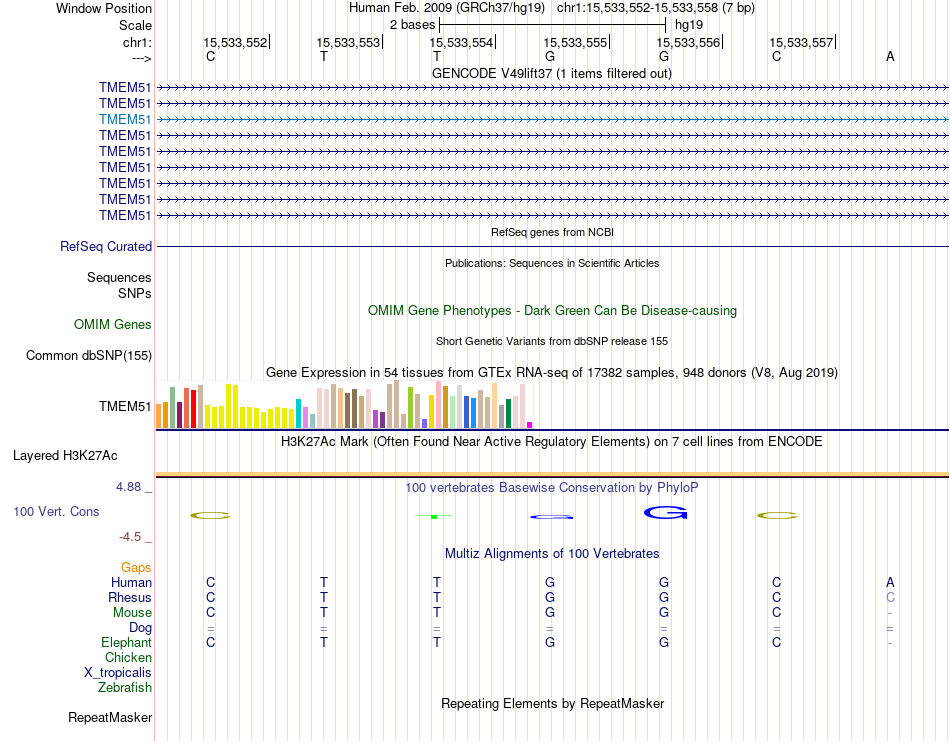This screenshot has height=741, width=950.
Task: Click faded C in the Rhesus alignment row
Action: (890, 597)
